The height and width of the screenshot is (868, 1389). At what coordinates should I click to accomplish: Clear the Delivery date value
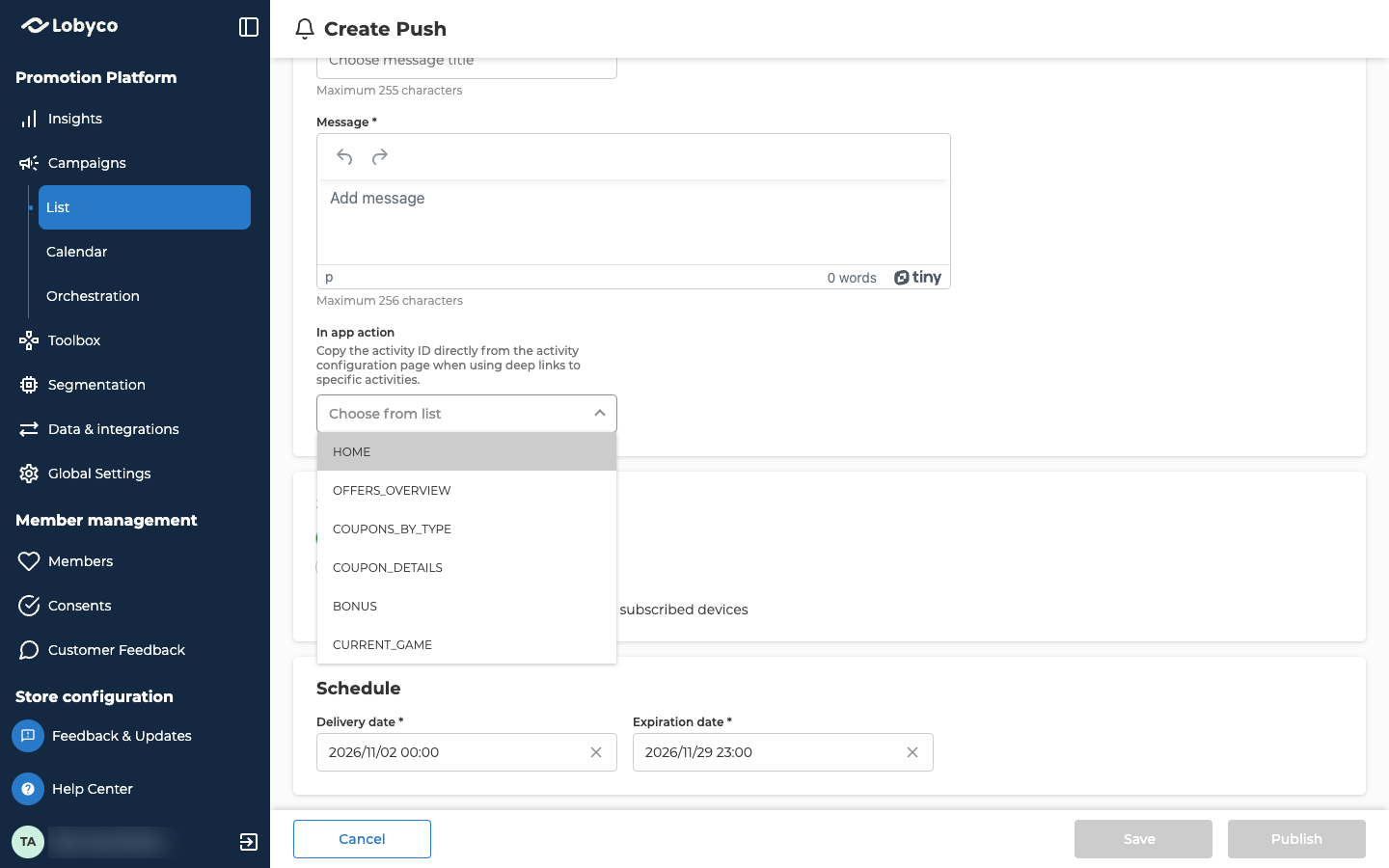[596, 752]
